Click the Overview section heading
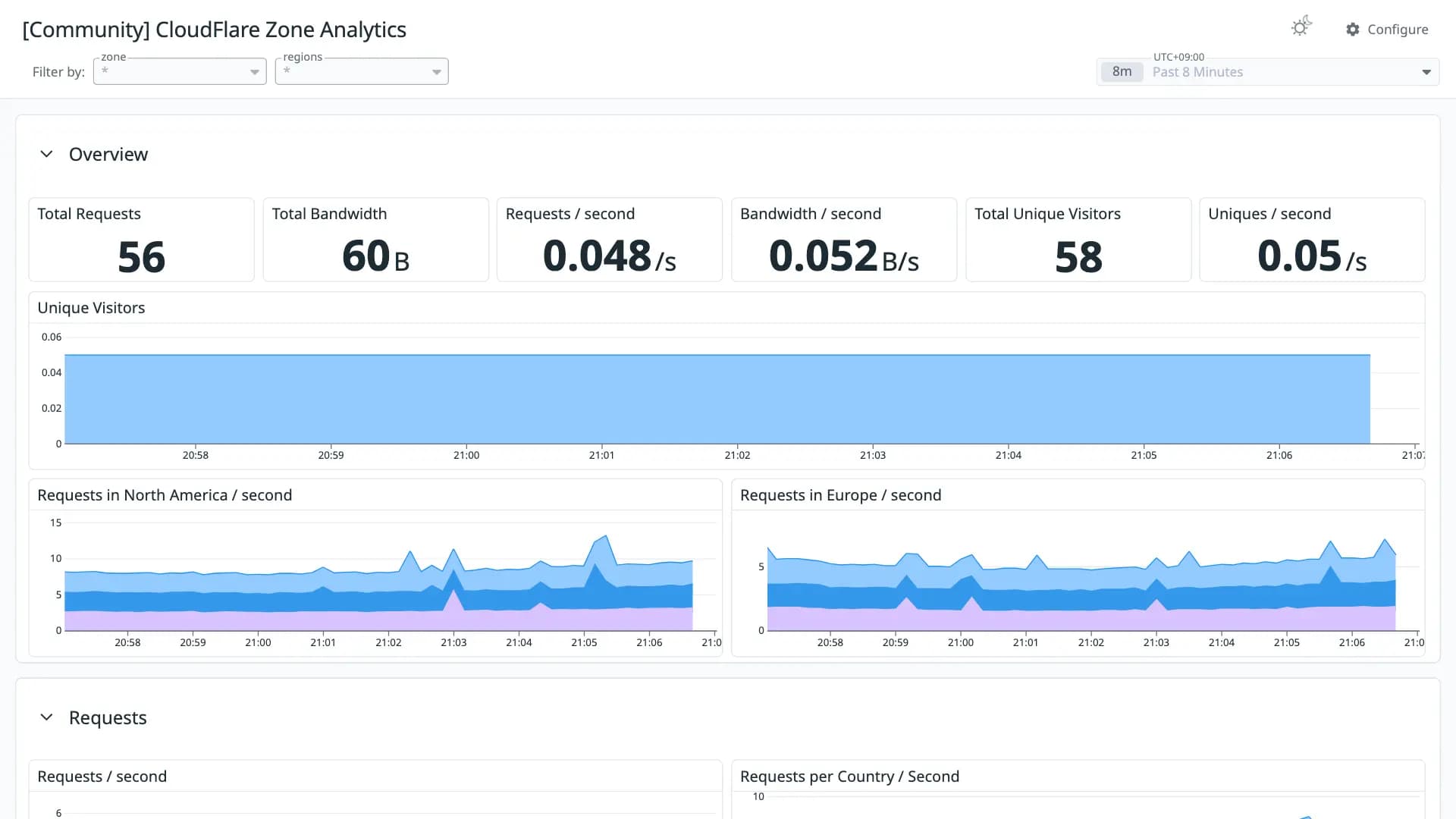 click(108, 154)
